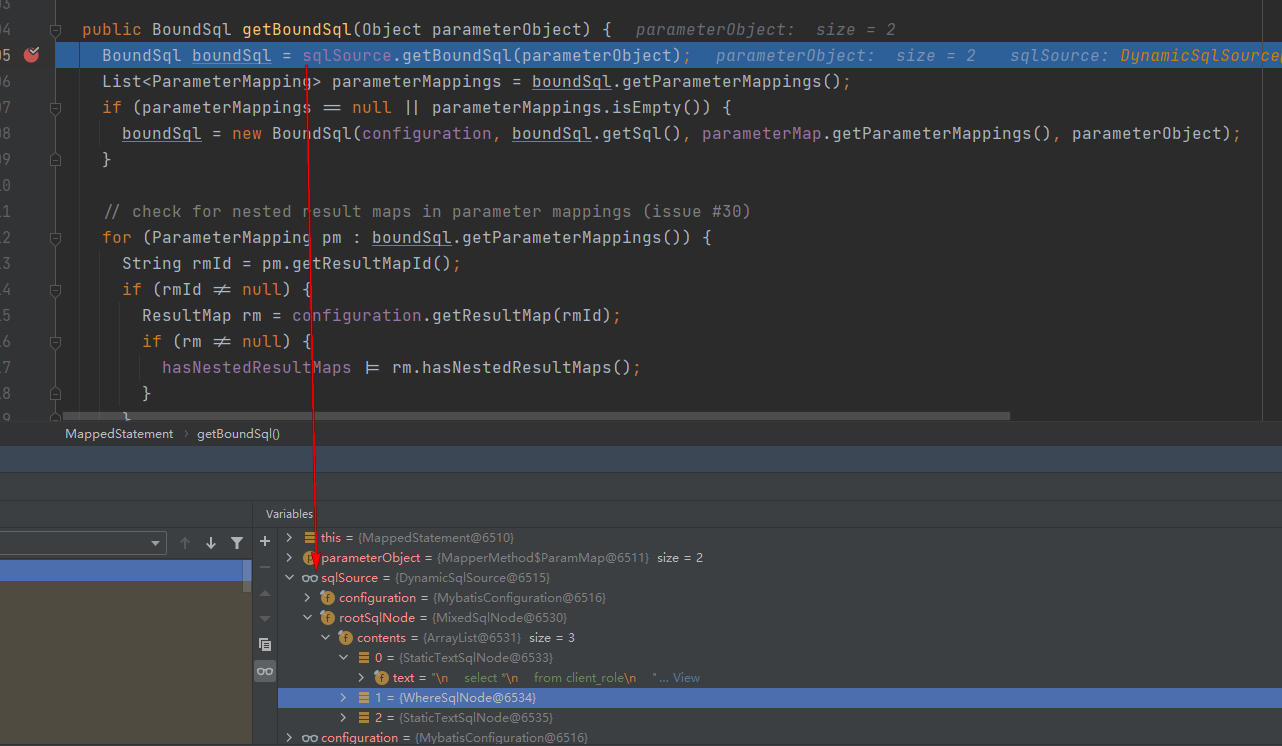Expand element 2 StaticTextSqlNode@6535

click(x=344, y=718)
